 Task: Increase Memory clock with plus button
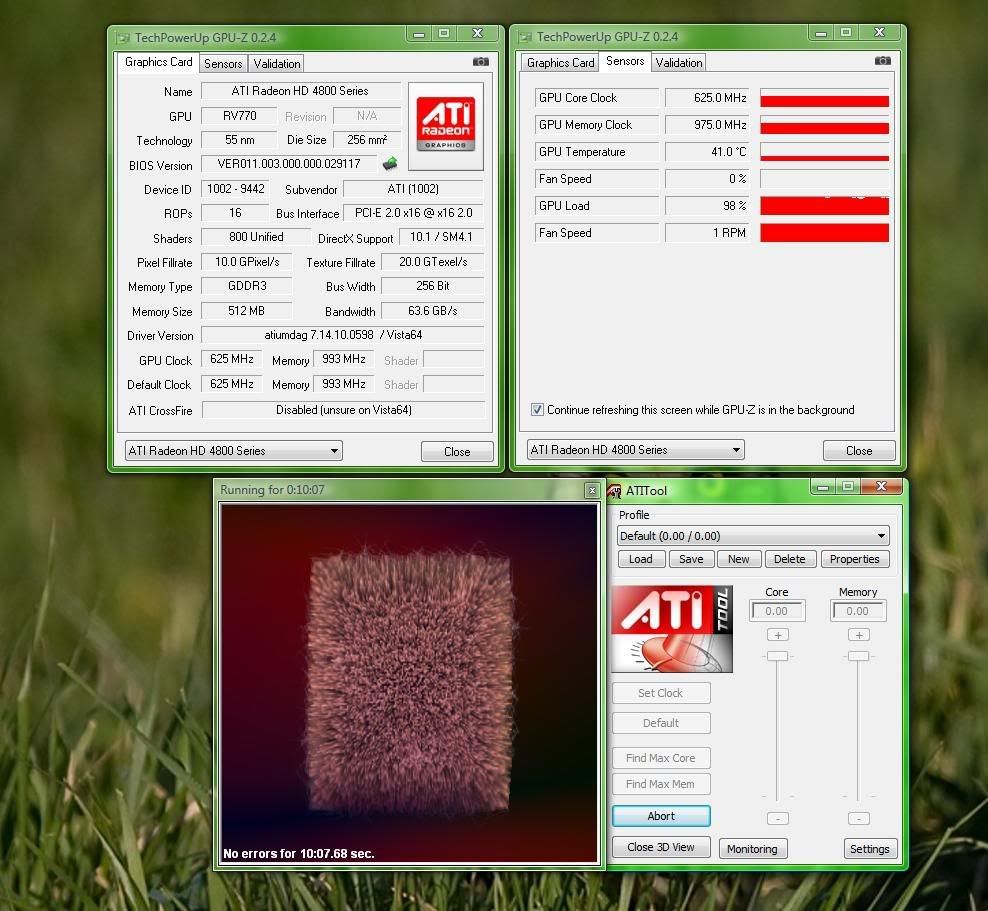pyautogui.click(x=858, y=634)
